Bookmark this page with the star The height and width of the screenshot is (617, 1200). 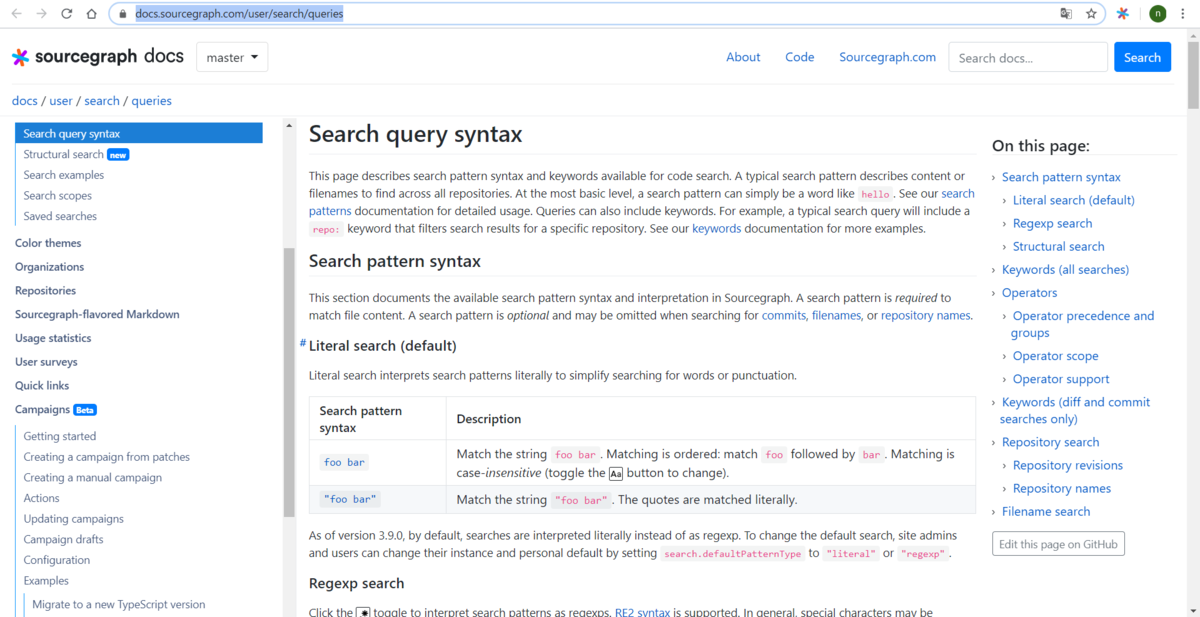1091,14
